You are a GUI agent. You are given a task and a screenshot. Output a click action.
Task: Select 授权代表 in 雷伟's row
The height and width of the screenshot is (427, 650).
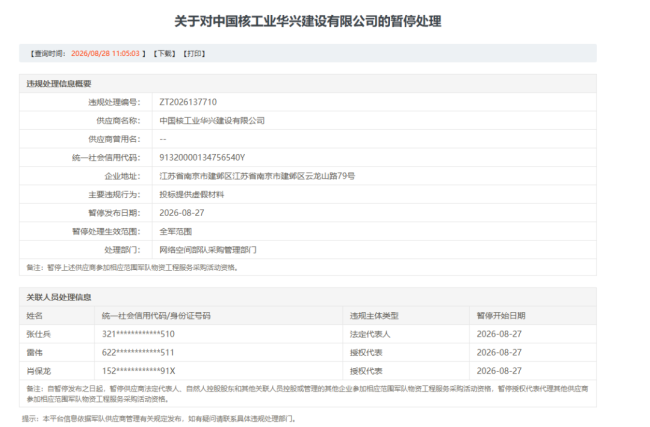tap(366, 353)
